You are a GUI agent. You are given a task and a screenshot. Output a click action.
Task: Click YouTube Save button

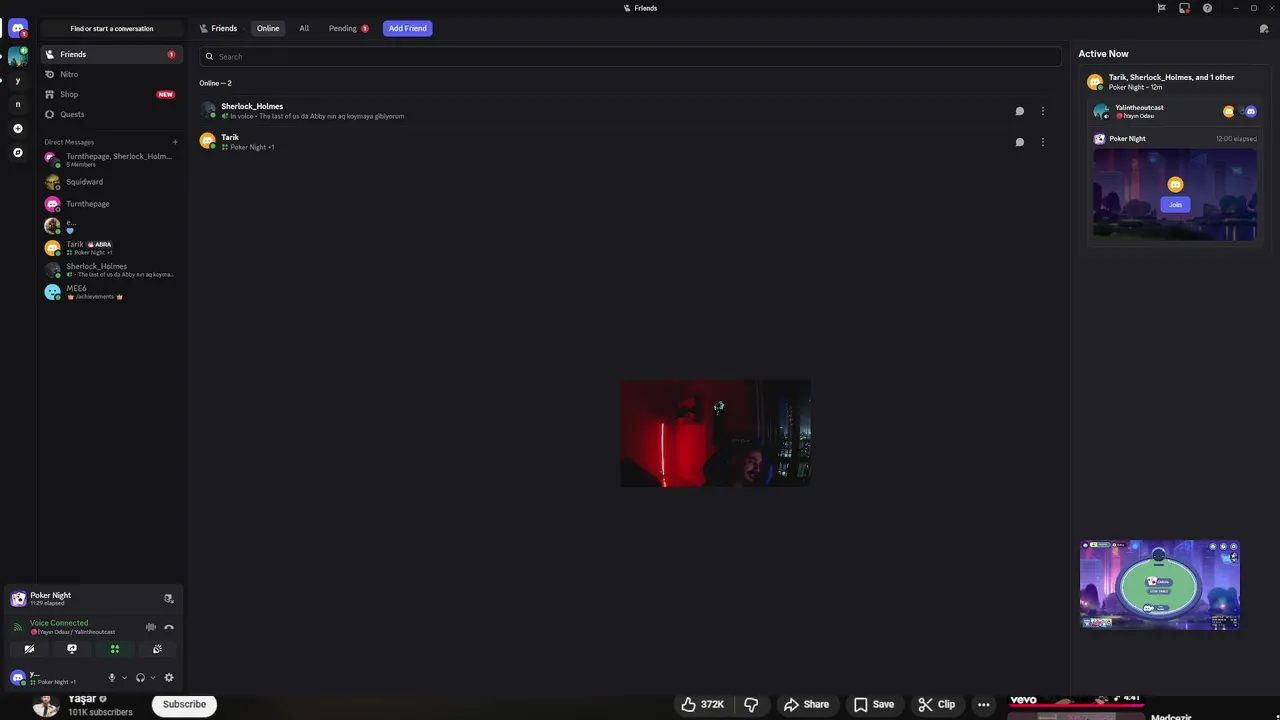pyautogui.click(x=873, y=704)
